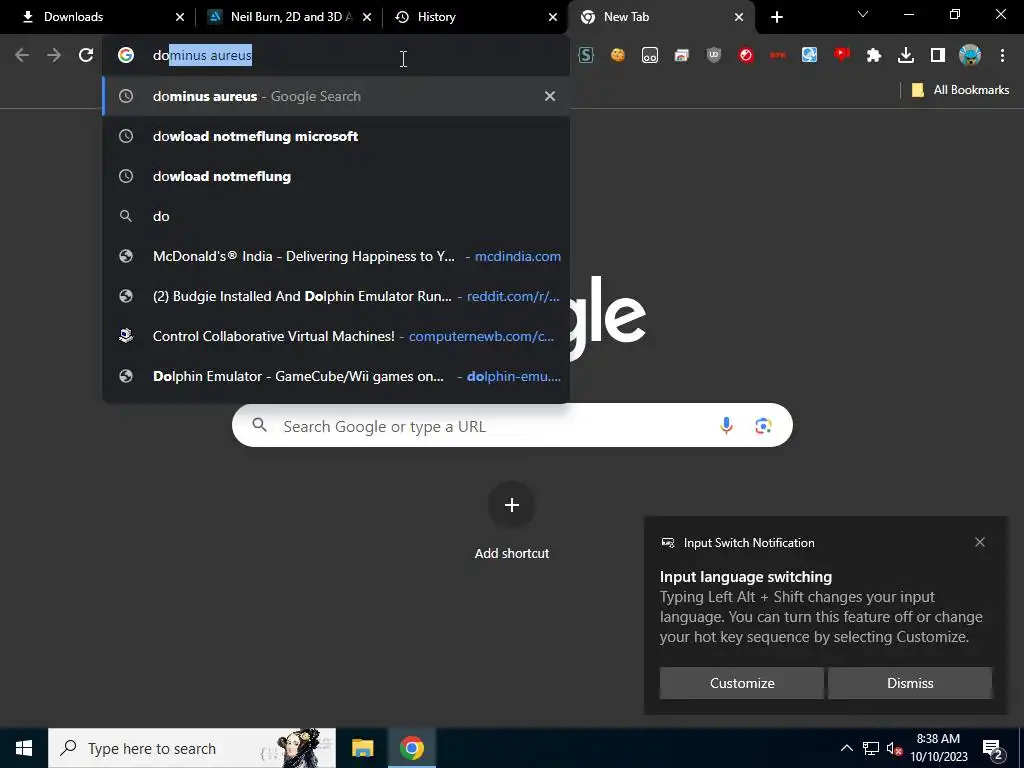Open the rainbow image extension icon
Image resolution: width=1024 pixels, height=768 pixels.
[x=682, y=56]
